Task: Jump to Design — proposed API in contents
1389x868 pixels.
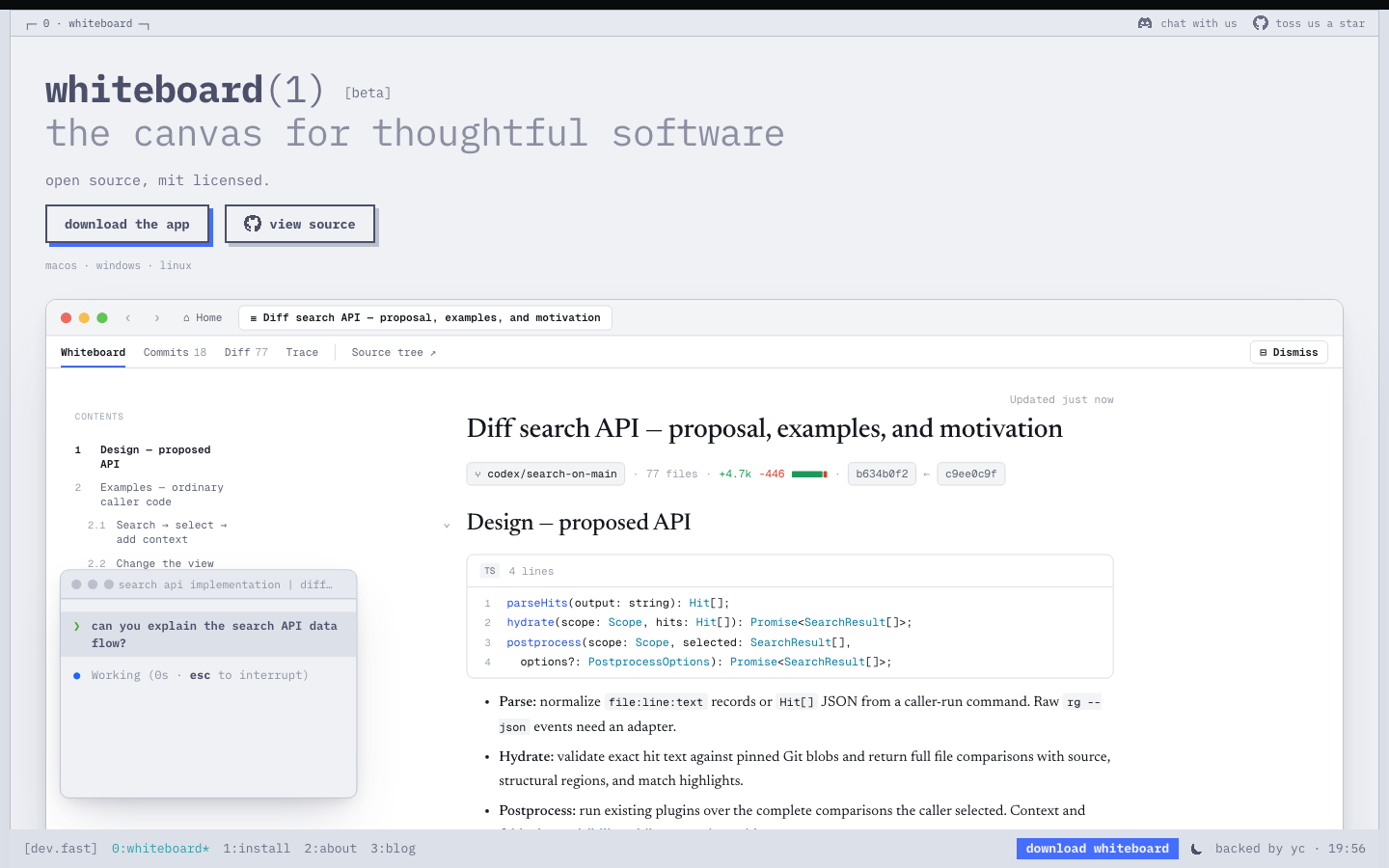Action: point(155,457)
